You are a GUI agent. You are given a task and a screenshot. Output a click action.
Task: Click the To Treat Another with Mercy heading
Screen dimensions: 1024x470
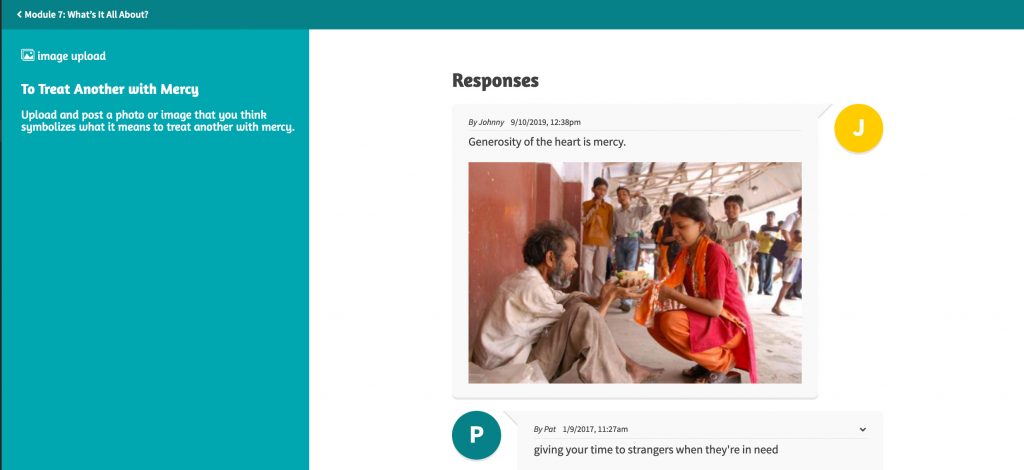click(110, 89)
